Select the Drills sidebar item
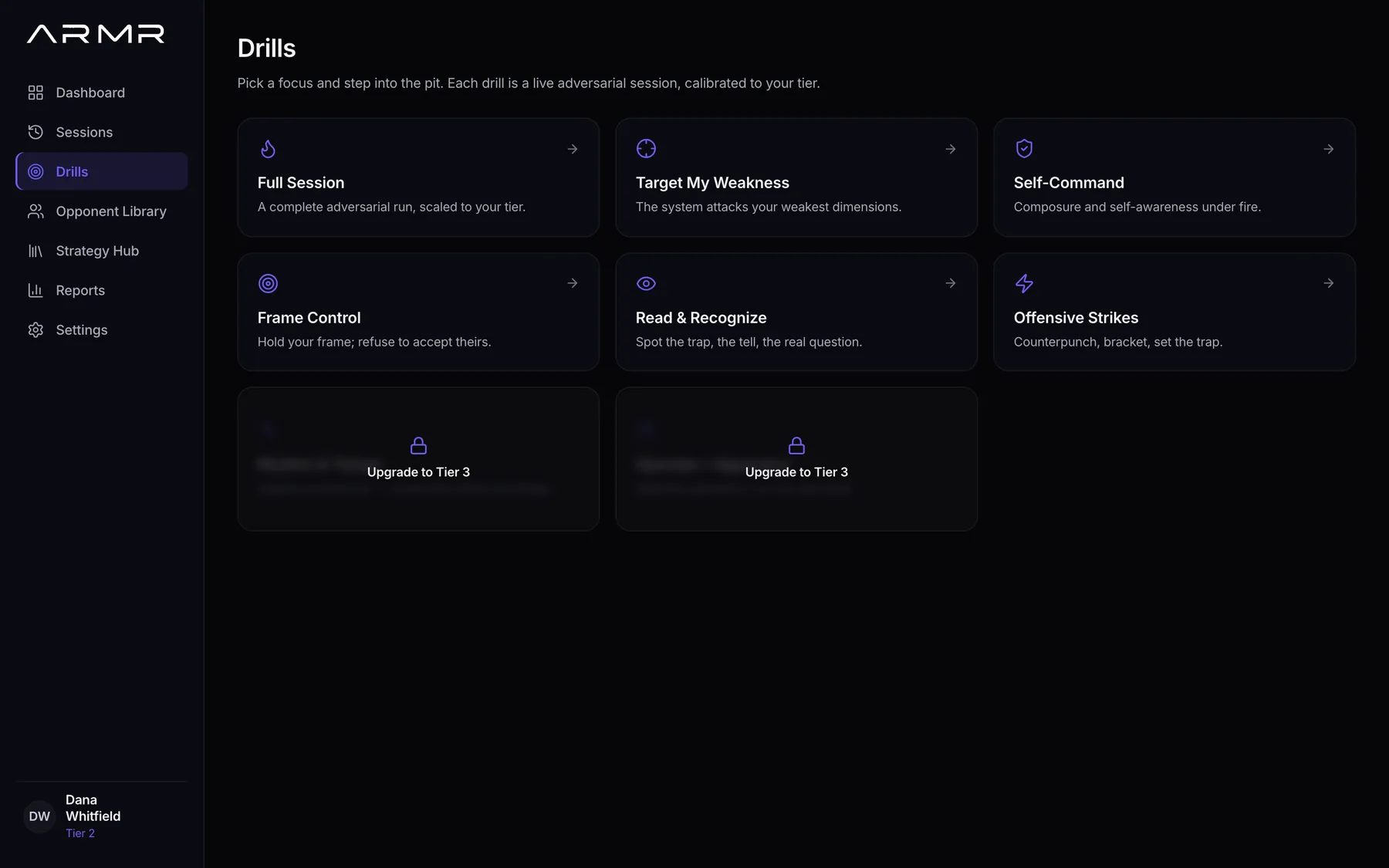 [102, 171]
